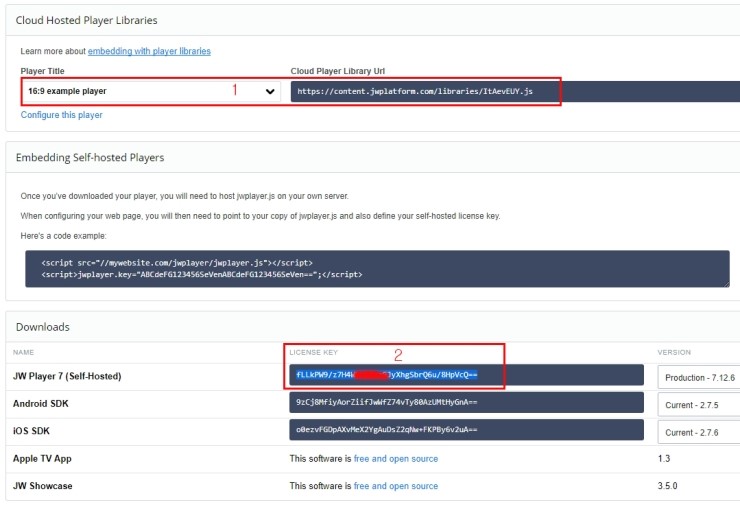Select the Android SDK license key field
Image resolution: width=740 pixels, height=509 pixels.
click(x=466, y=402)
